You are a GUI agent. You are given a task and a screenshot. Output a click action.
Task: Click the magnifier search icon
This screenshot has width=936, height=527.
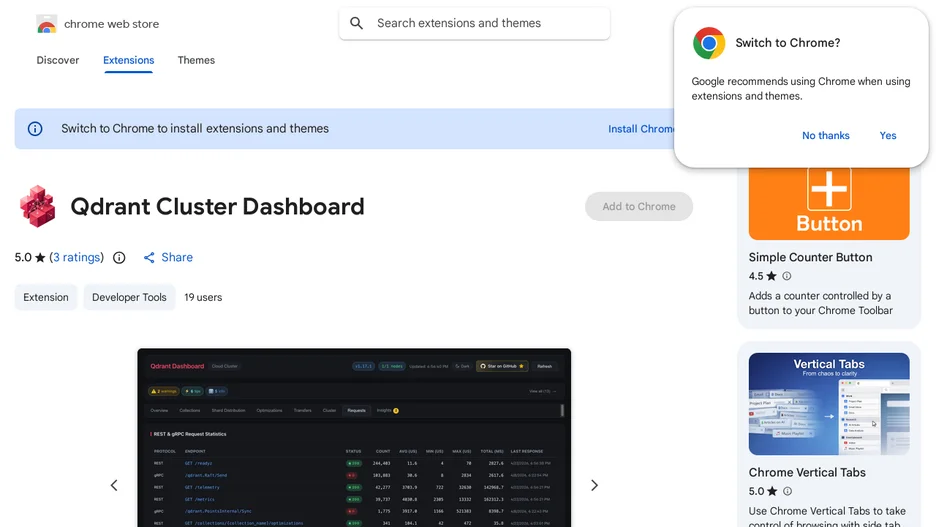pos(356,23)
